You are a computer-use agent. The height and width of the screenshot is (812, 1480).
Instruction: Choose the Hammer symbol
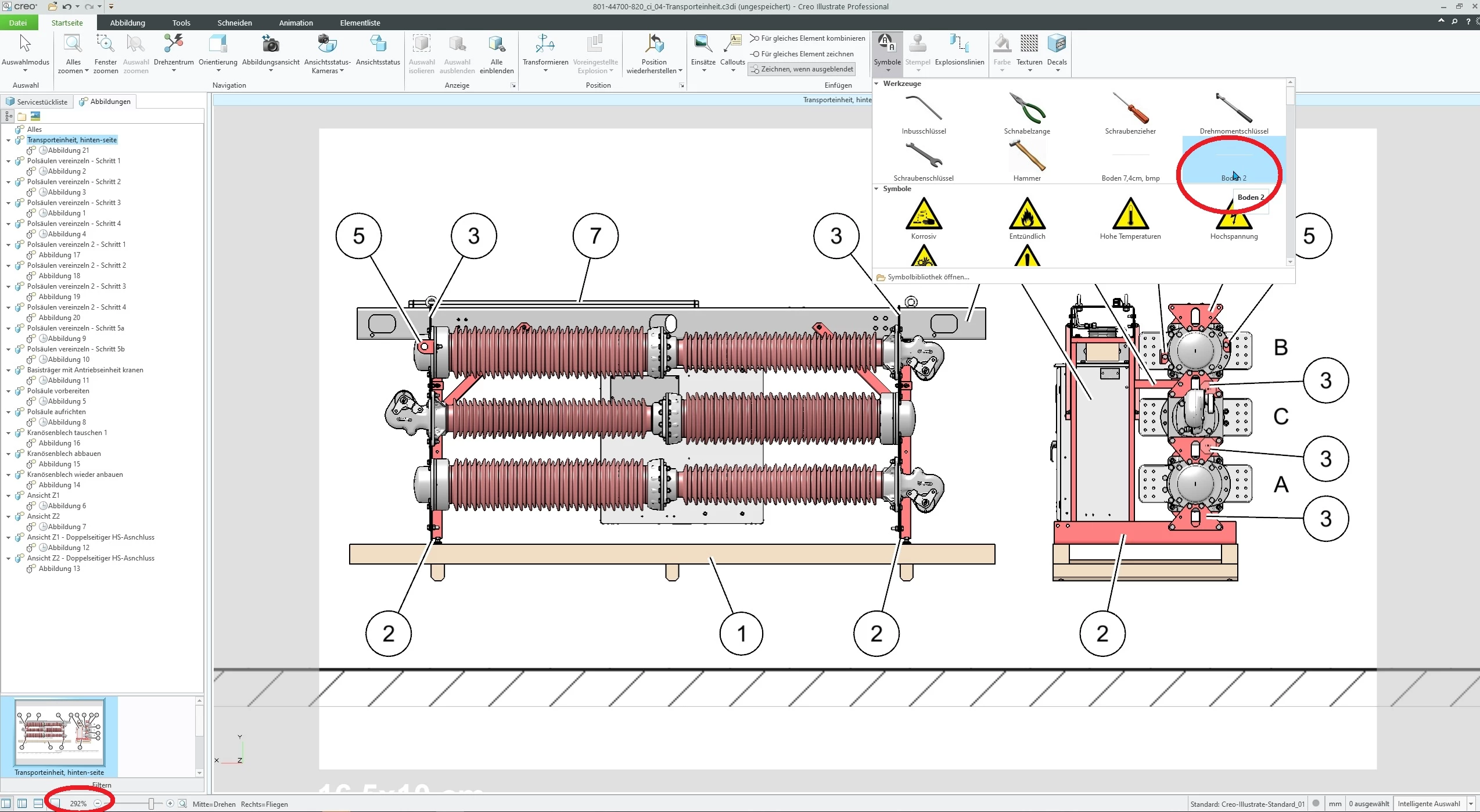pos(1026,156)
